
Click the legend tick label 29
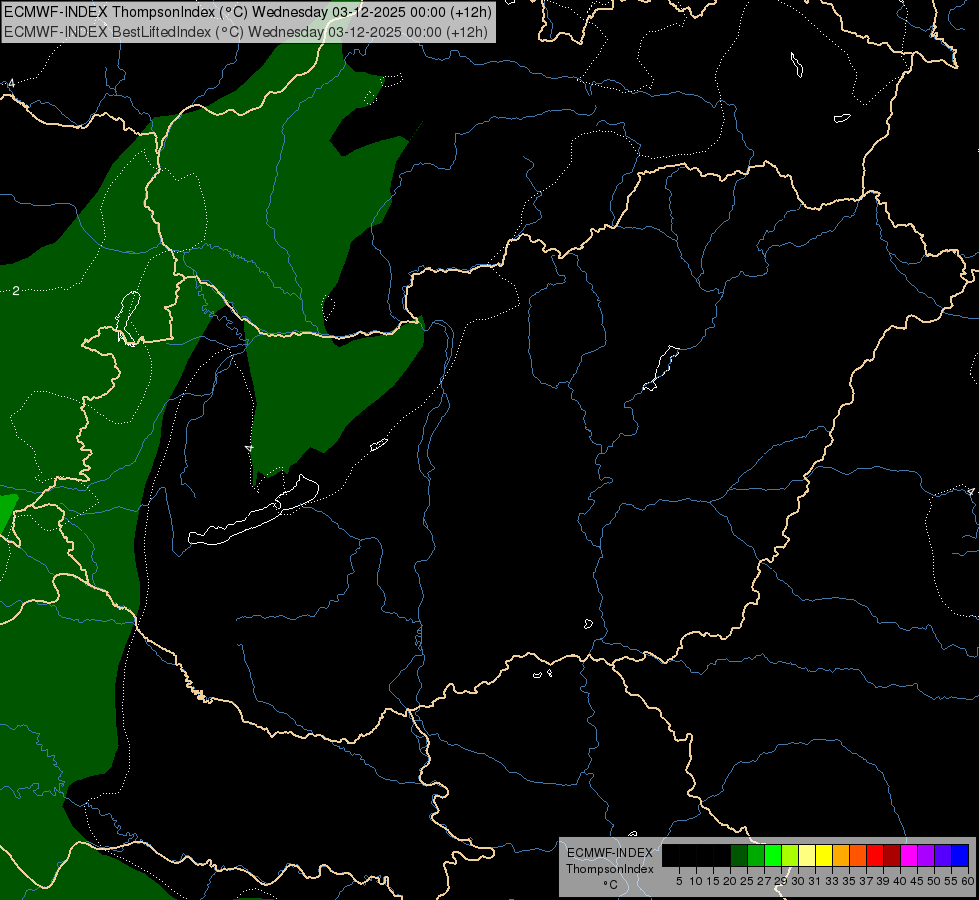point(781,881)
